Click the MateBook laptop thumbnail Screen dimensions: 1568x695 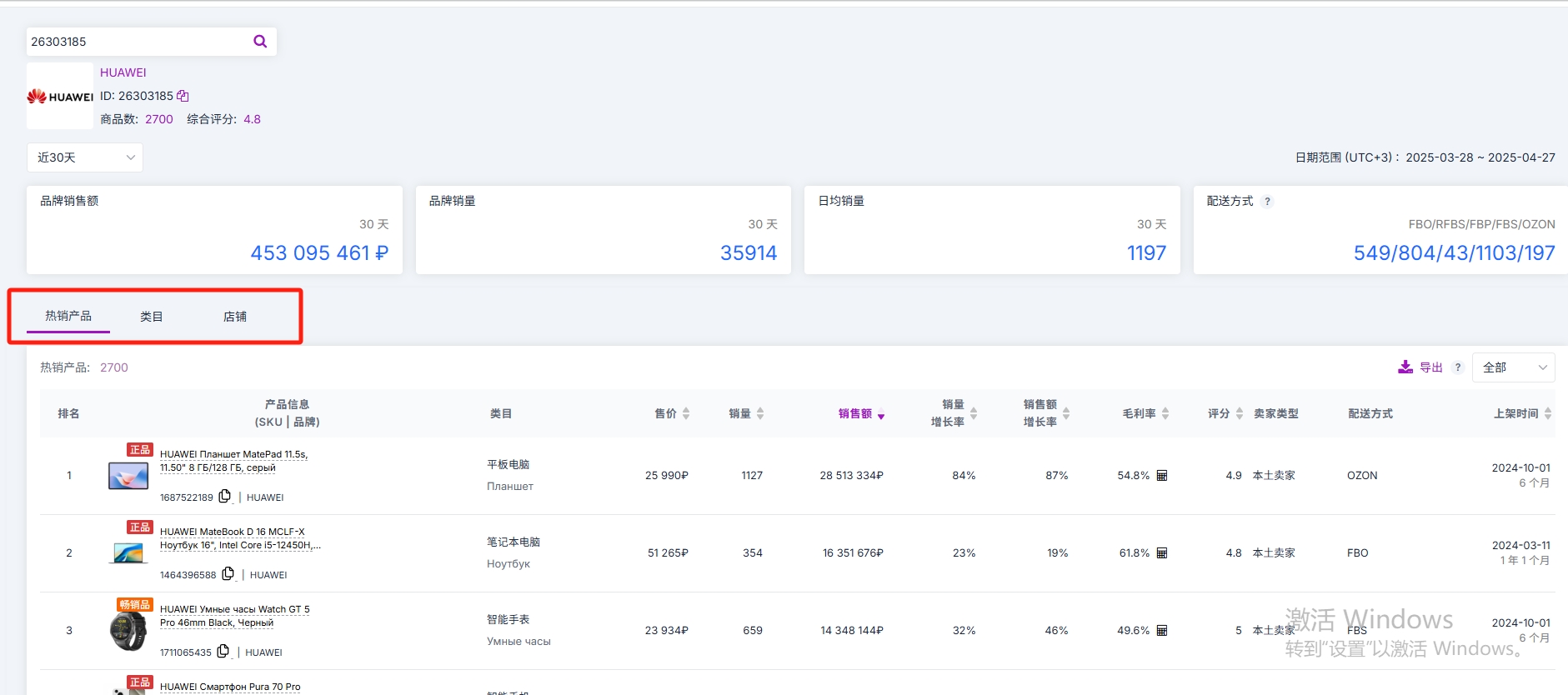128,553
